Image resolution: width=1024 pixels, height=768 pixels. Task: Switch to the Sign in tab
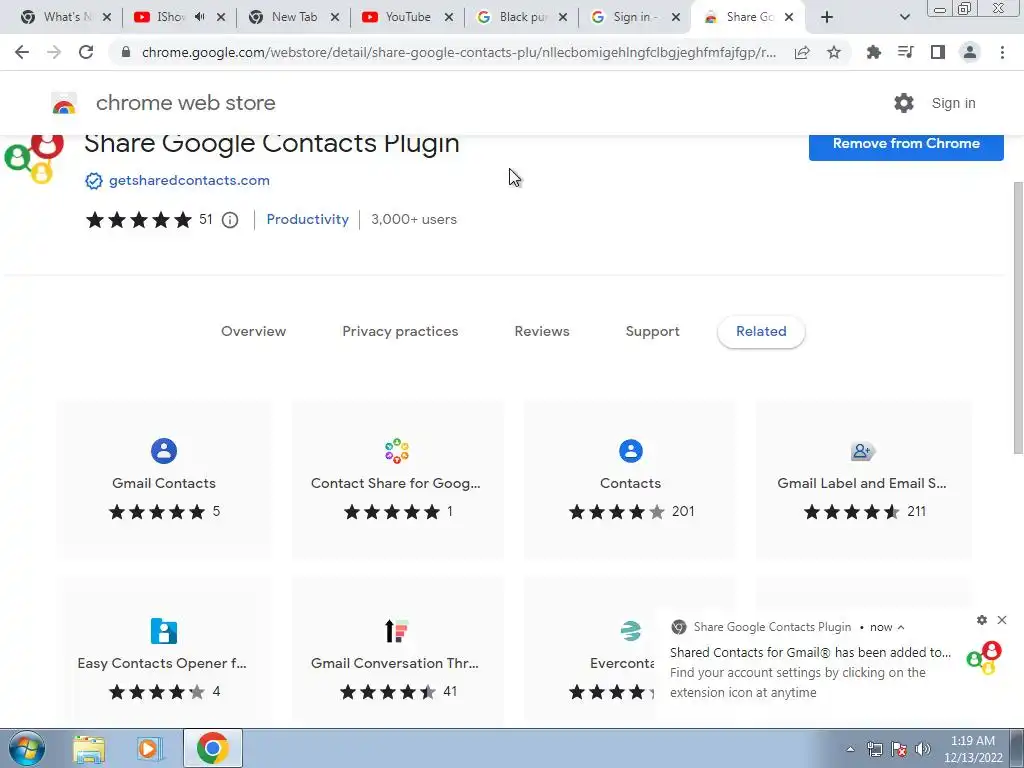click(x=635, y=17)
